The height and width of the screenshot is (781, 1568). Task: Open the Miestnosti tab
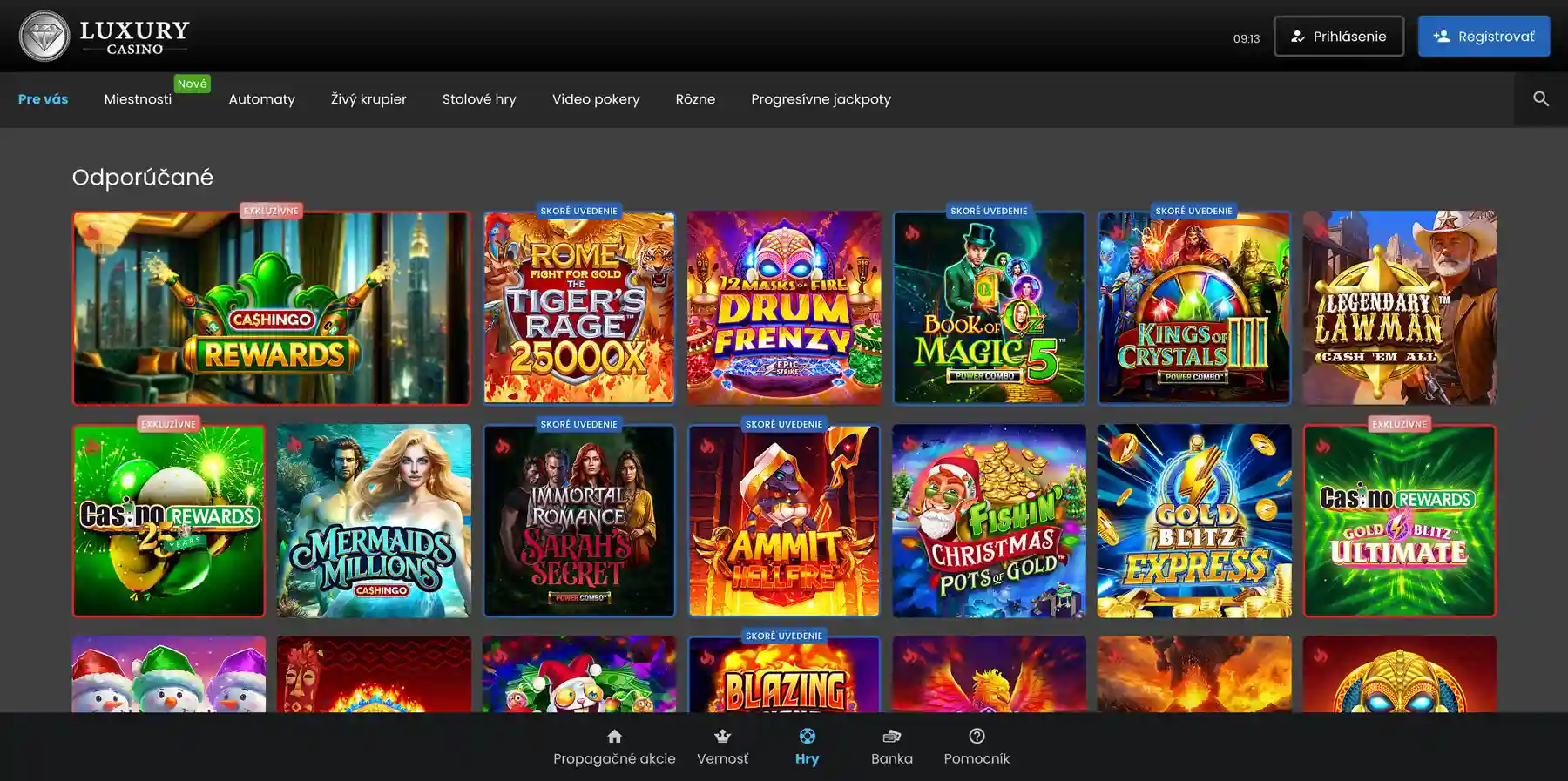[x=138, y=99]
